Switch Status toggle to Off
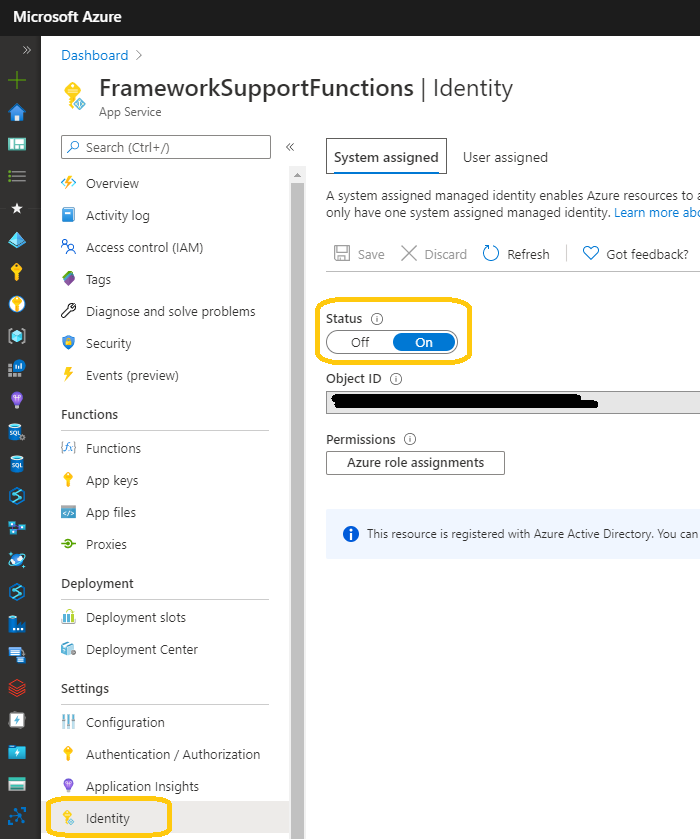 (x=360, y=342)
